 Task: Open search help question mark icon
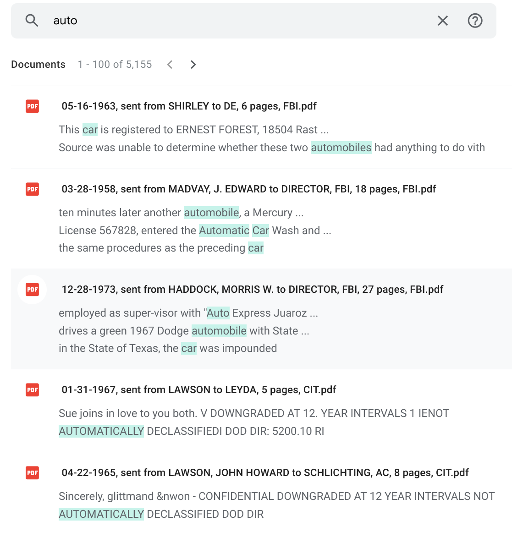[475, 20]
